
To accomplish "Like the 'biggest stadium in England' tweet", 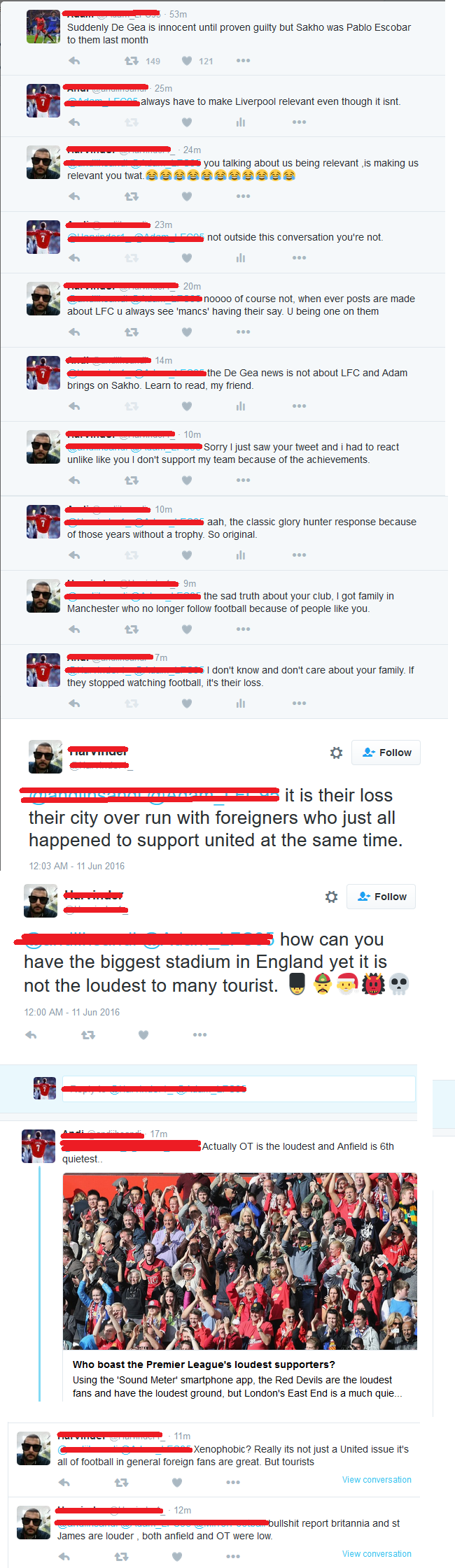I will [x=143, y=1034].
